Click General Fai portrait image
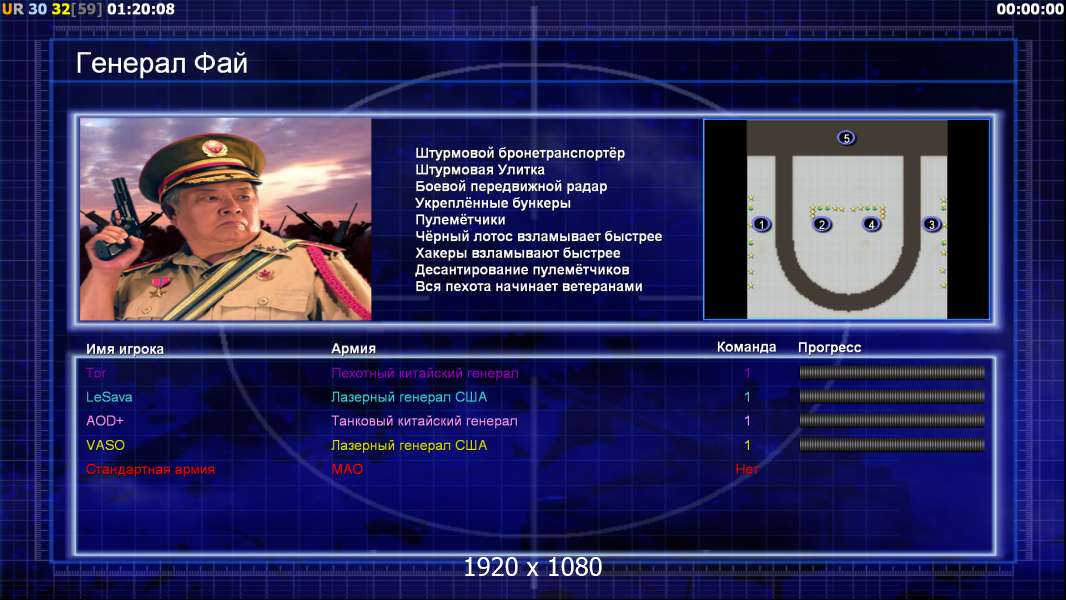 click(226, 219)
